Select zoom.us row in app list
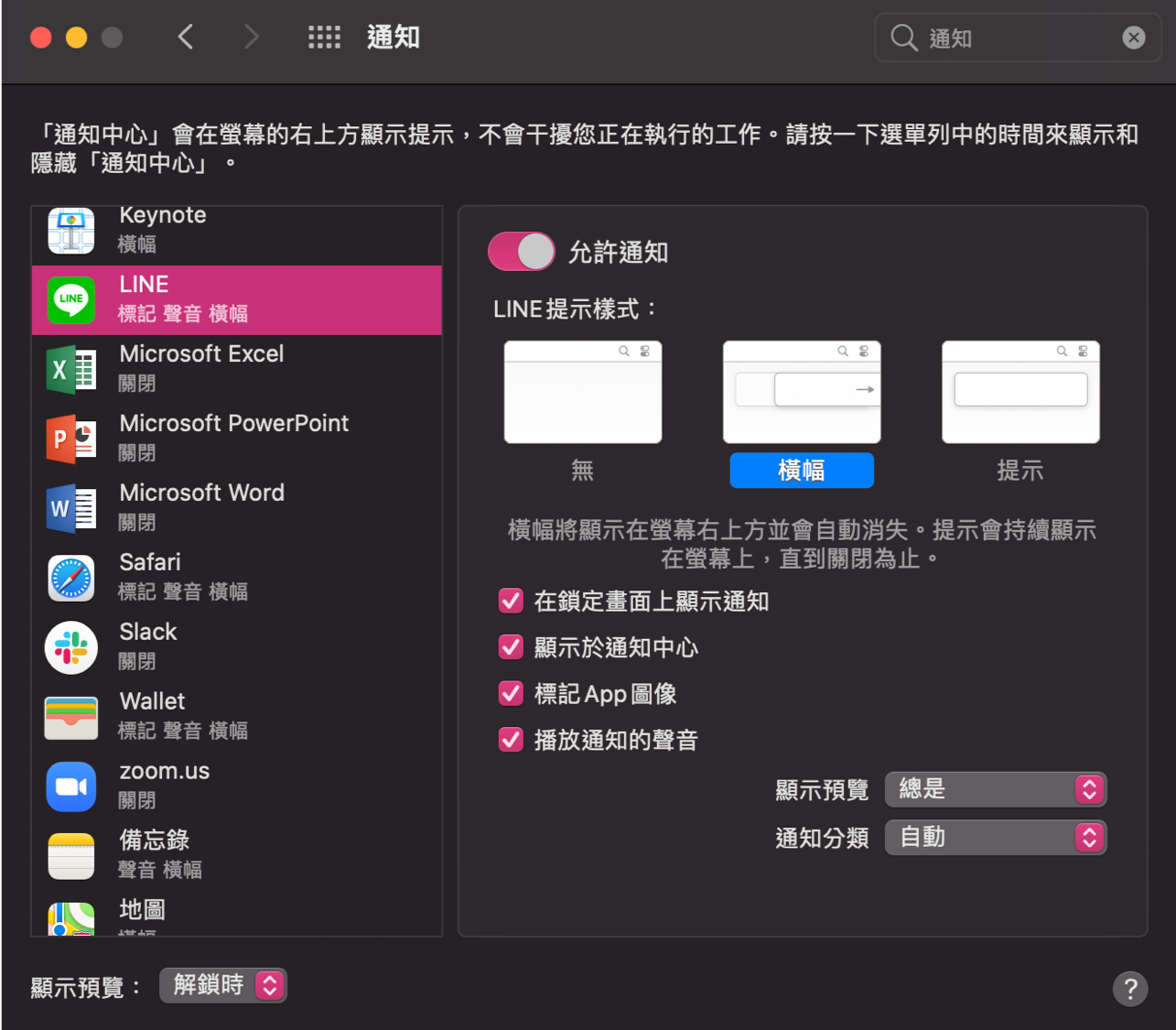Image resolution: width=1176 pixels, height=1030 pixels. pyautogui.click(x=237, y=787)
